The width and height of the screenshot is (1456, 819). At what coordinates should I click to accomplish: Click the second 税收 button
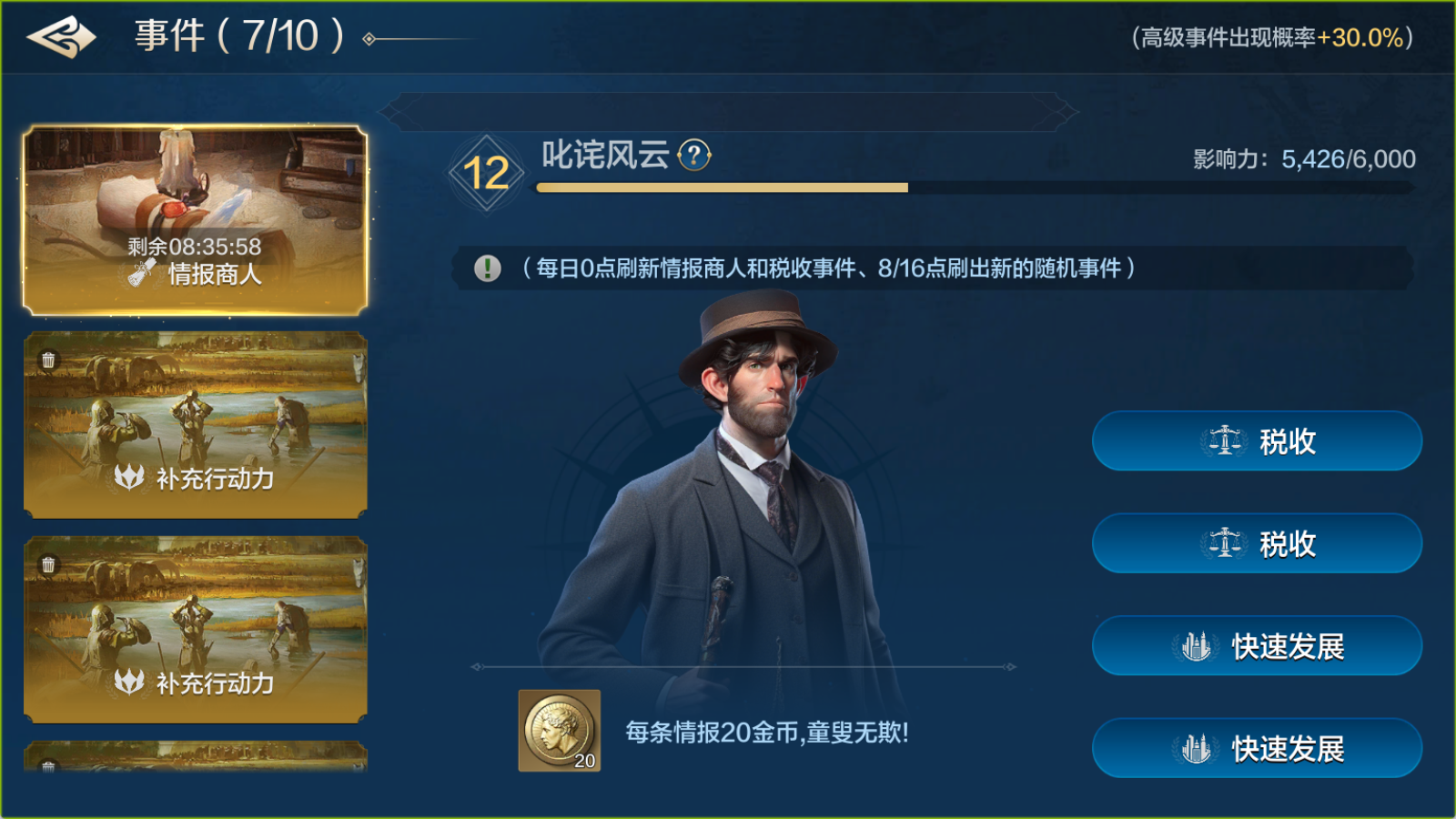pos(1257,543)
